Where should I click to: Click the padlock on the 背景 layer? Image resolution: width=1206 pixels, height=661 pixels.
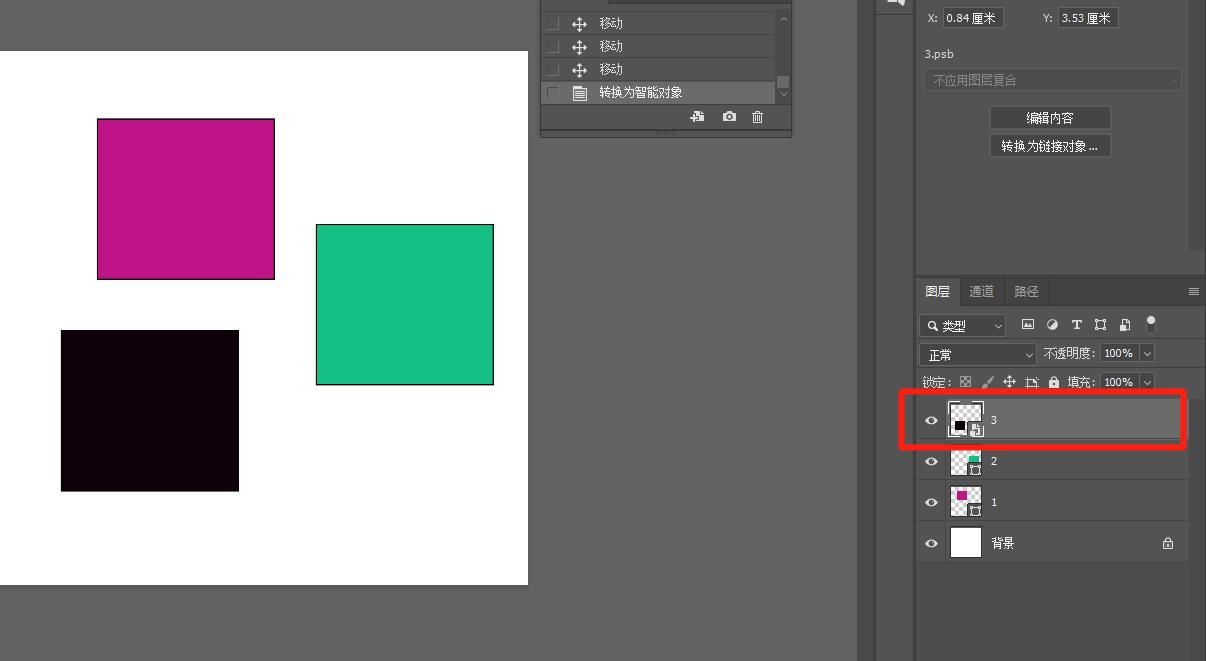1167,543
